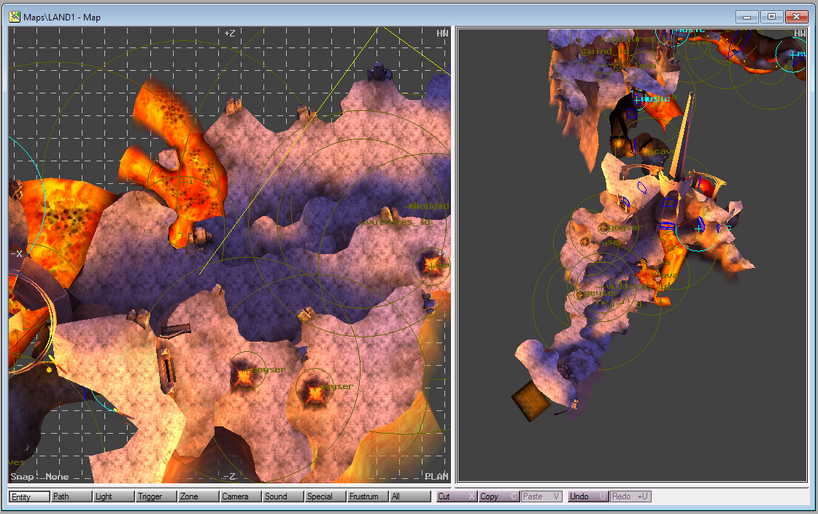Viewport: 818px width, 514px height.
Task: Select the stair ramp object in plan view
Action: click(175, 329)
